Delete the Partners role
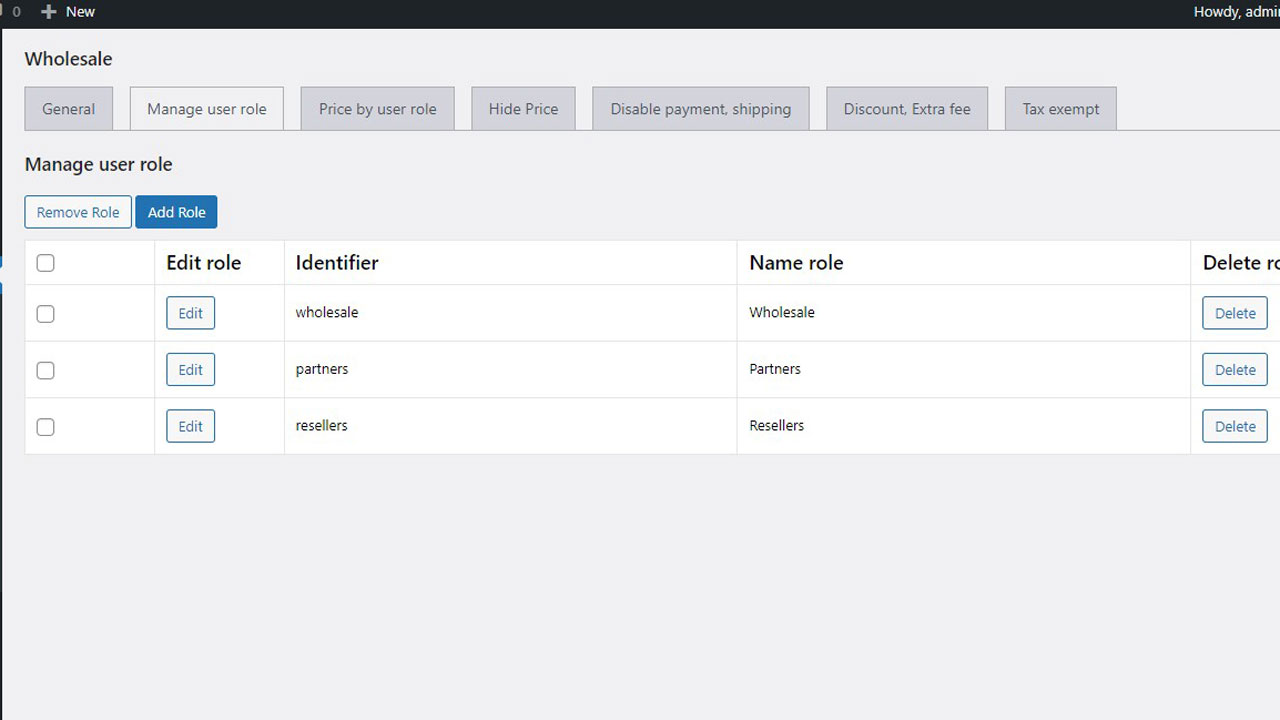This screenshot has height=720, width=1280. [x=1235, y=370]
